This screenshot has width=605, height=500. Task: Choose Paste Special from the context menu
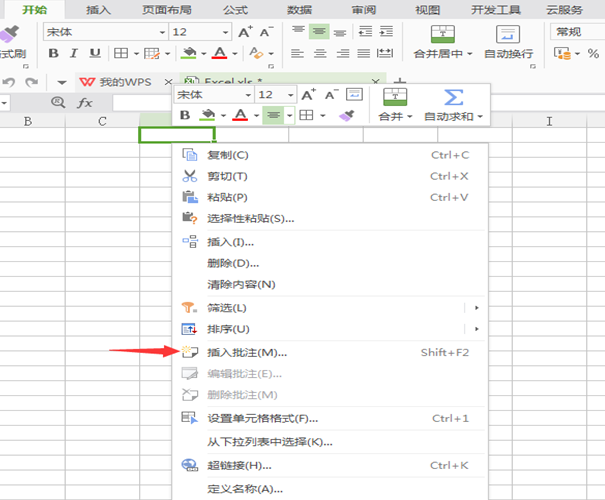[330, 219]
